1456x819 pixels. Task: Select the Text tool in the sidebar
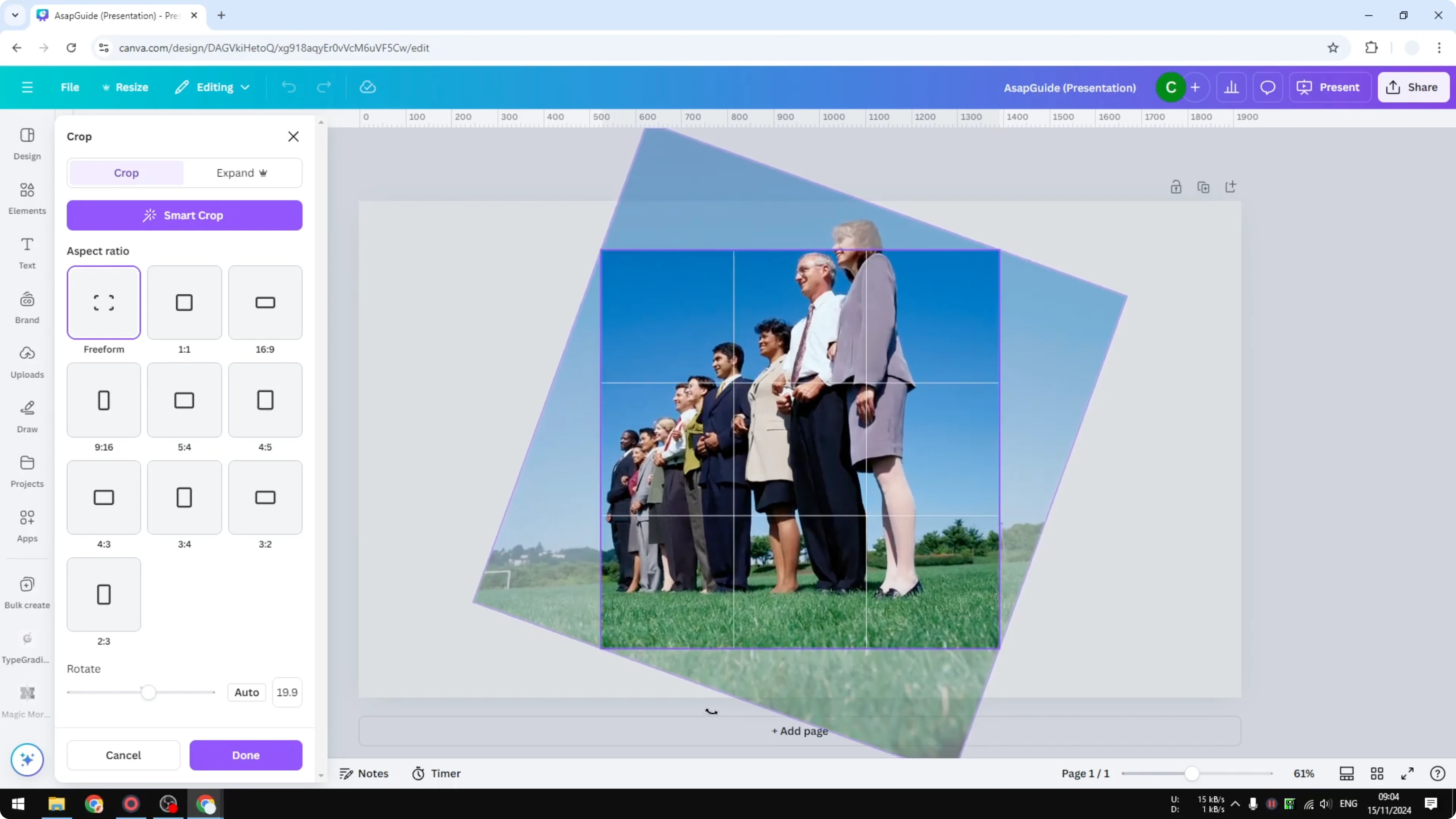[x=27, y=253]
